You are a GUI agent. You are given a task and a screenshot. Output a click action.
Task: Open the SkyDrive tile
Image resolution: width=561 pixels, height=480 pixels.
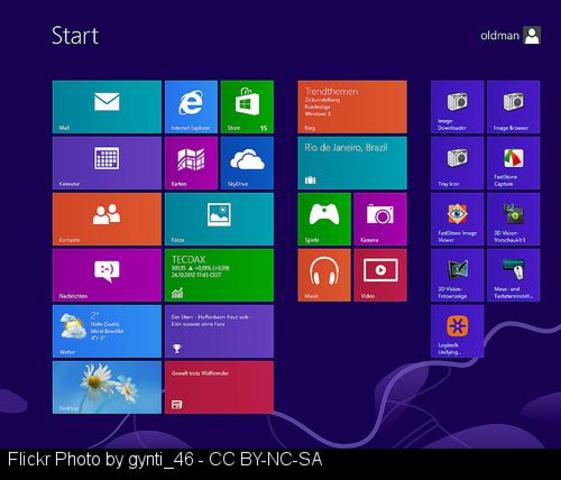pyautogui.click(x=247, y=163)
